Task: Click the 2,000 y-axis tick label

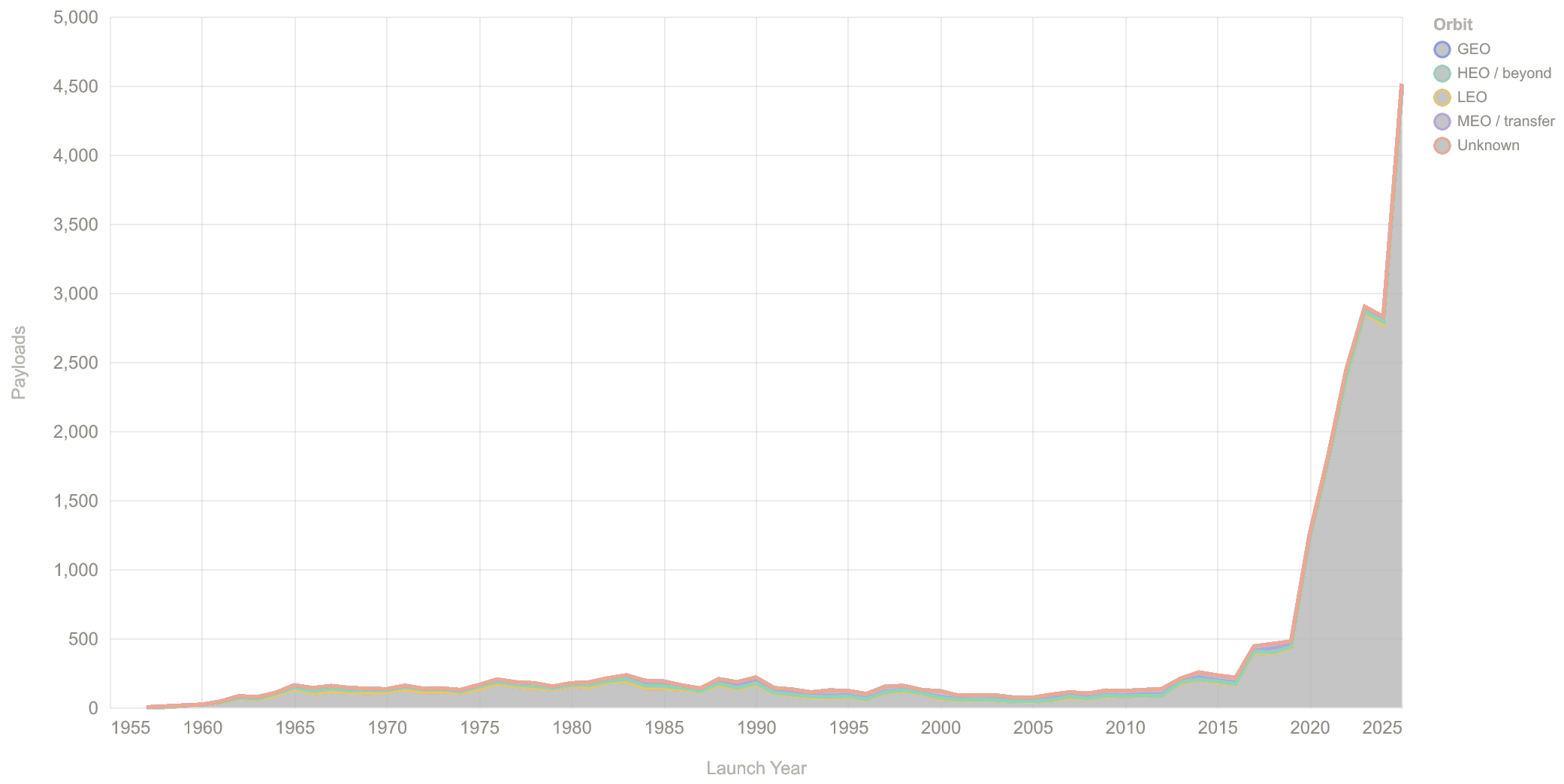Action: tap(77, 432)
